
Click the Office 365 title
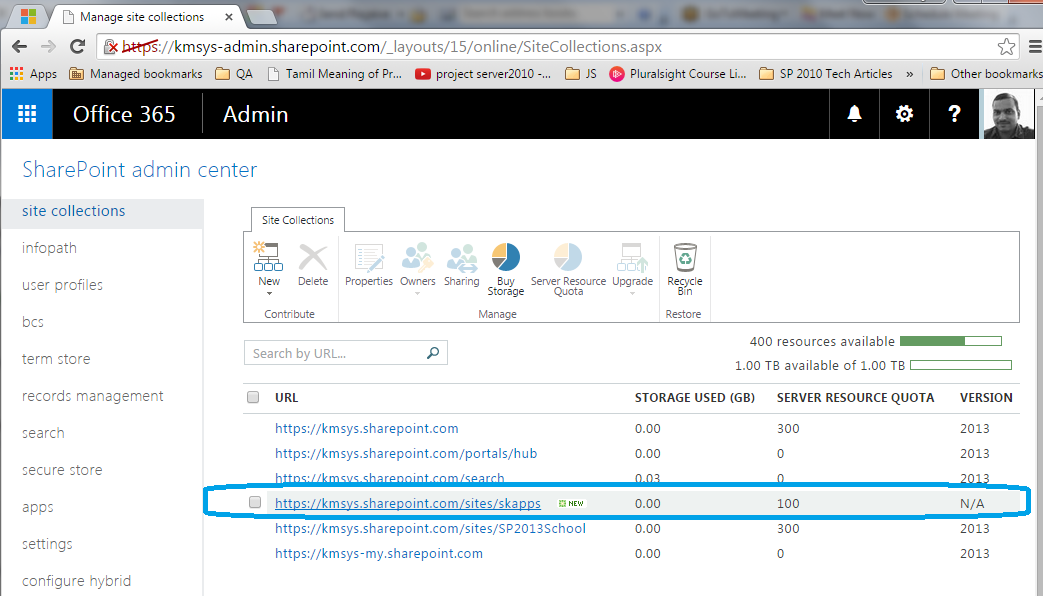(x=124, y=114)
